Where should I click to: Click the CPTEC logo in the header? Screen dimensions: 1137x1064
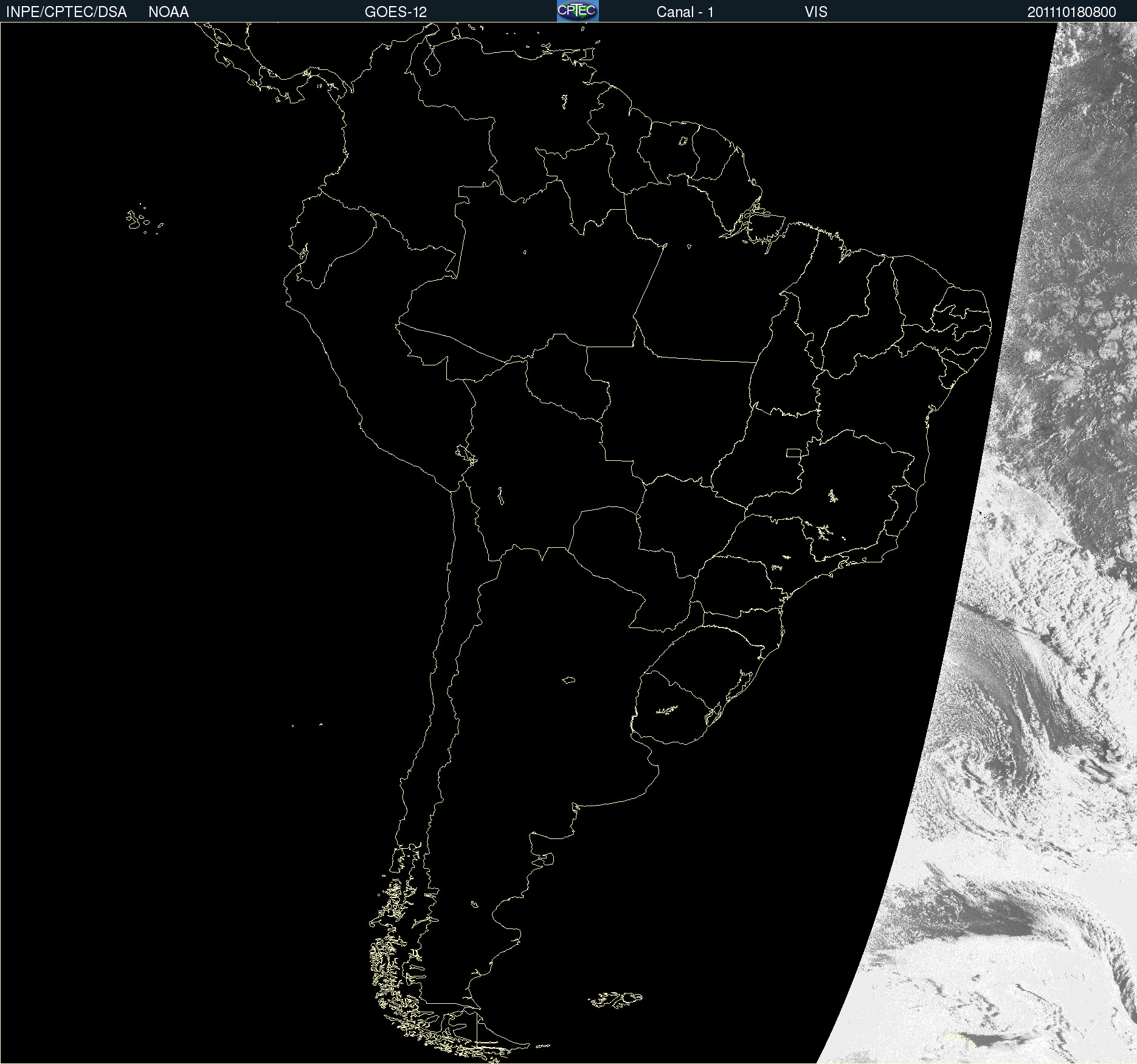tap(578, 11)
